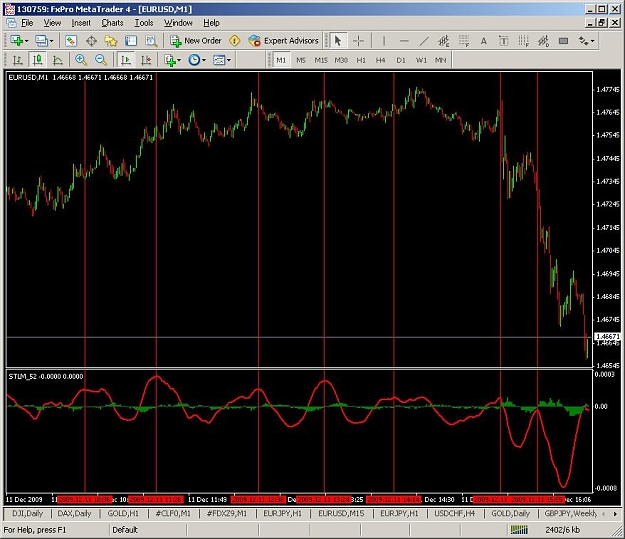Screen dimensions: 625x539
Task: Select the H1 timeframe
Action: 361,60
